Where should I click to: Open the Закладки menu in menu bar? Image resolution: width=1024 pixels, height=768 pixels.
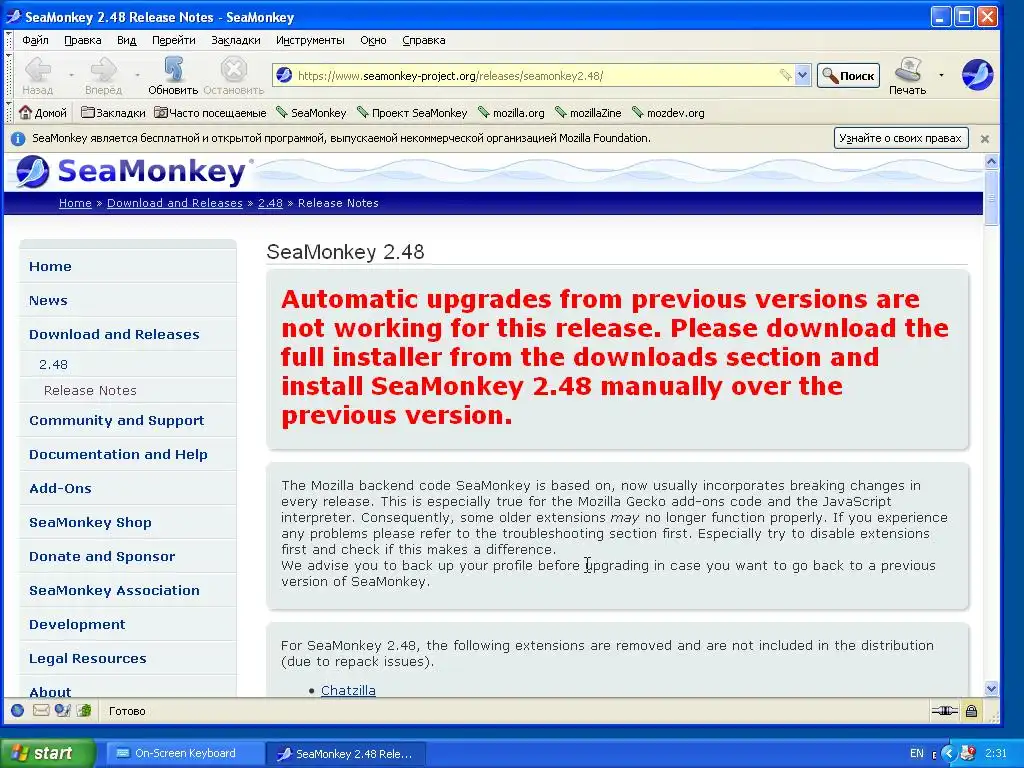coord(236,40)
